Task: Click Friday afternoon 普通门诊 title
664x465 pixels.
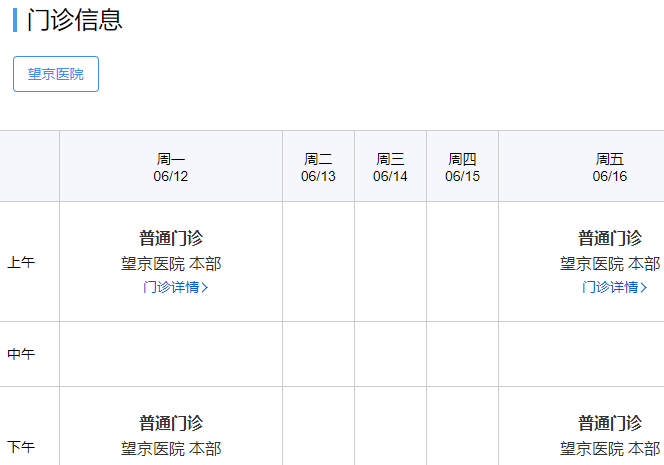Action: coord(609,423)
